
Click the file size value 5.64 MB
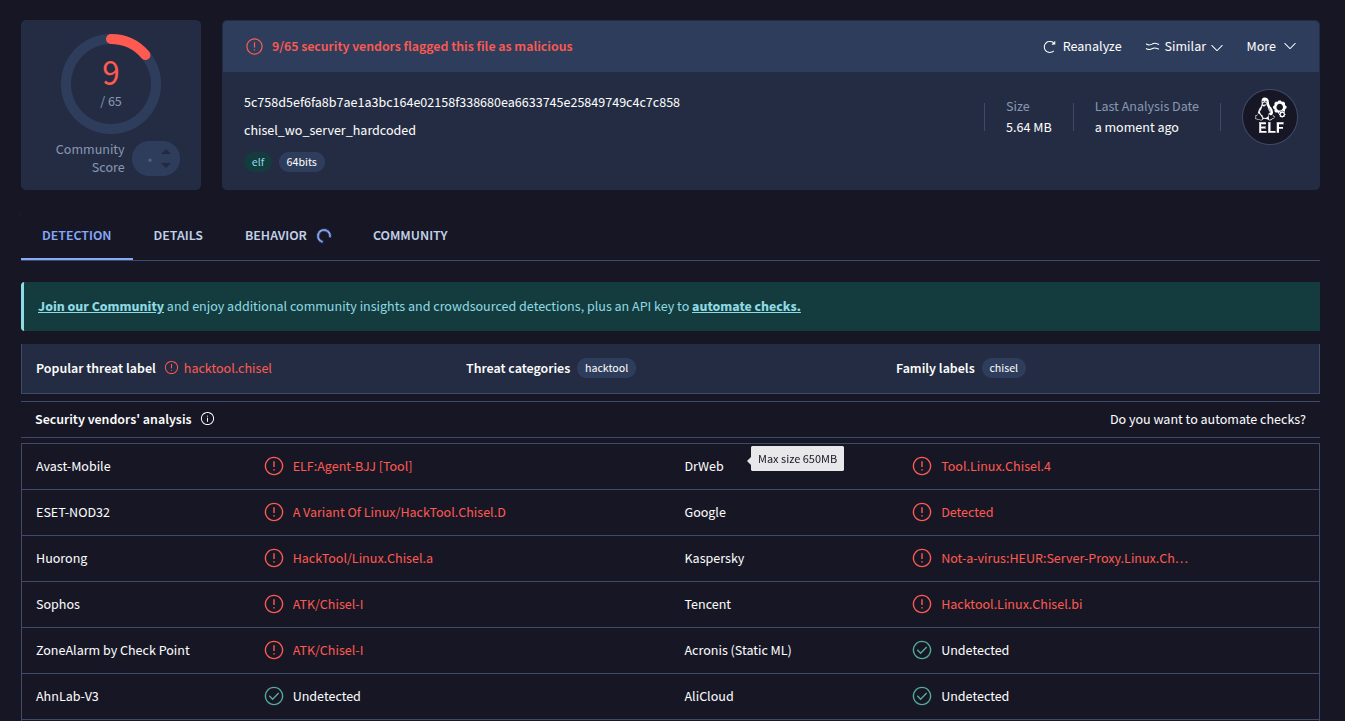1029,128
